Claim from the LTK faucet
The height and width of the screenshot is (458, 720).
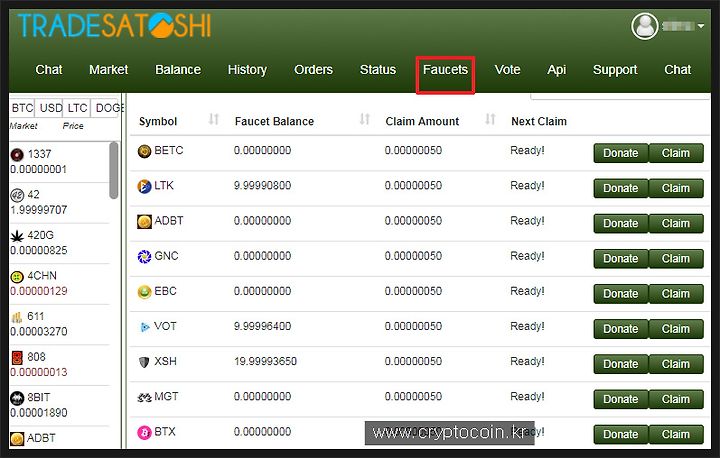pyautogui.click(x=676, y=188)
